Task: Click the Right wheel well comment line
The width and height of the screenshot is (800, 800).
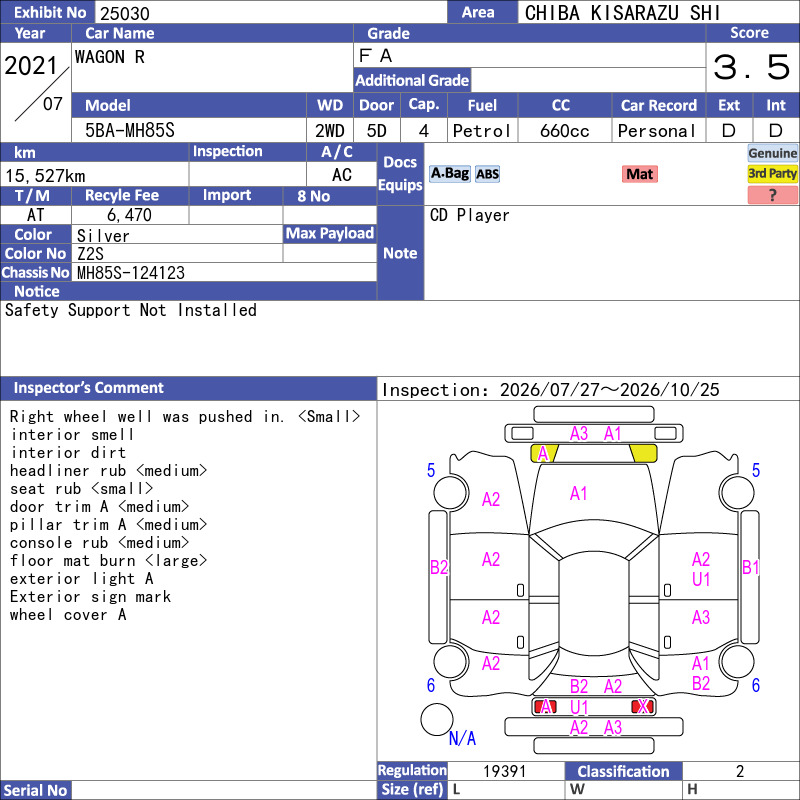Action: tap(185, 416)
